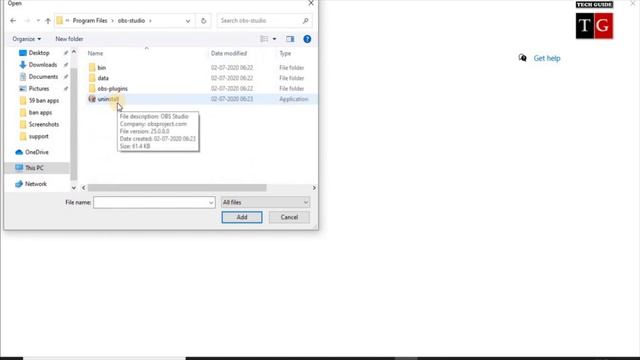This screenshot has height=360, width=640.
Task: Select the bin folder
Action: click(102, 67)
